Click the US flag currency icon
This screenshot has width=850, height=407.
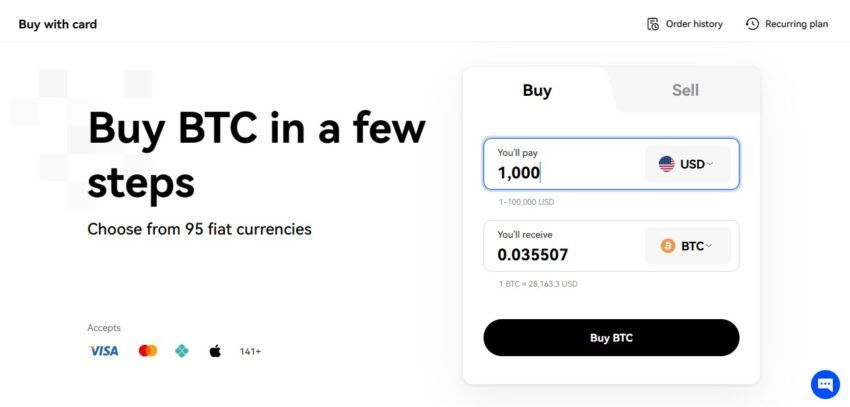coord(666,164)
